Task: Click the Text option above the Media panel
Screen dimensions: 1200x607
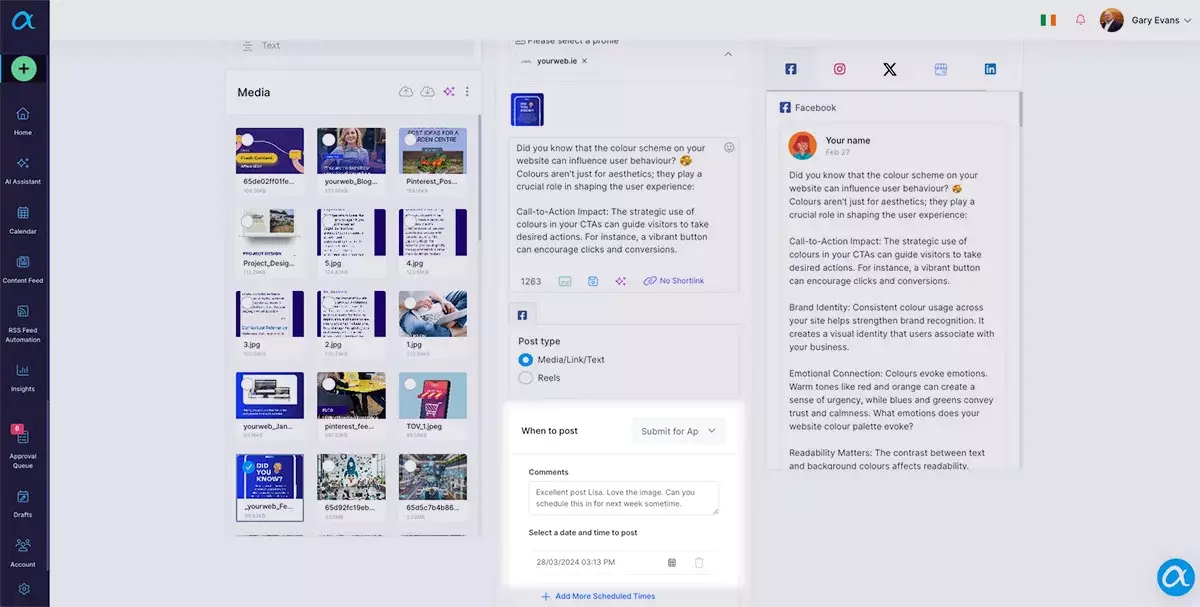Action: (271, 45)
